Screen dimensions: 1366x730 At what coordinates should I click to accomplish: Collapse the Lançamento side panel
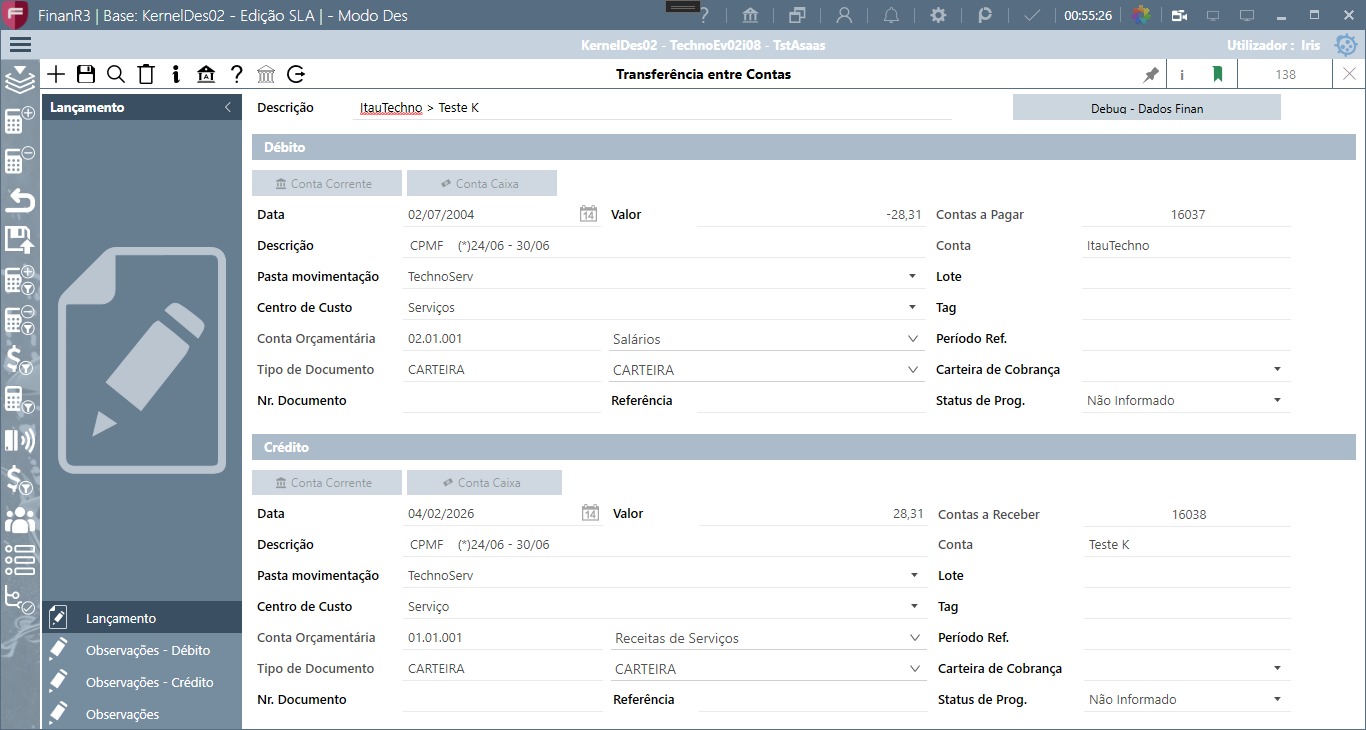228,107
